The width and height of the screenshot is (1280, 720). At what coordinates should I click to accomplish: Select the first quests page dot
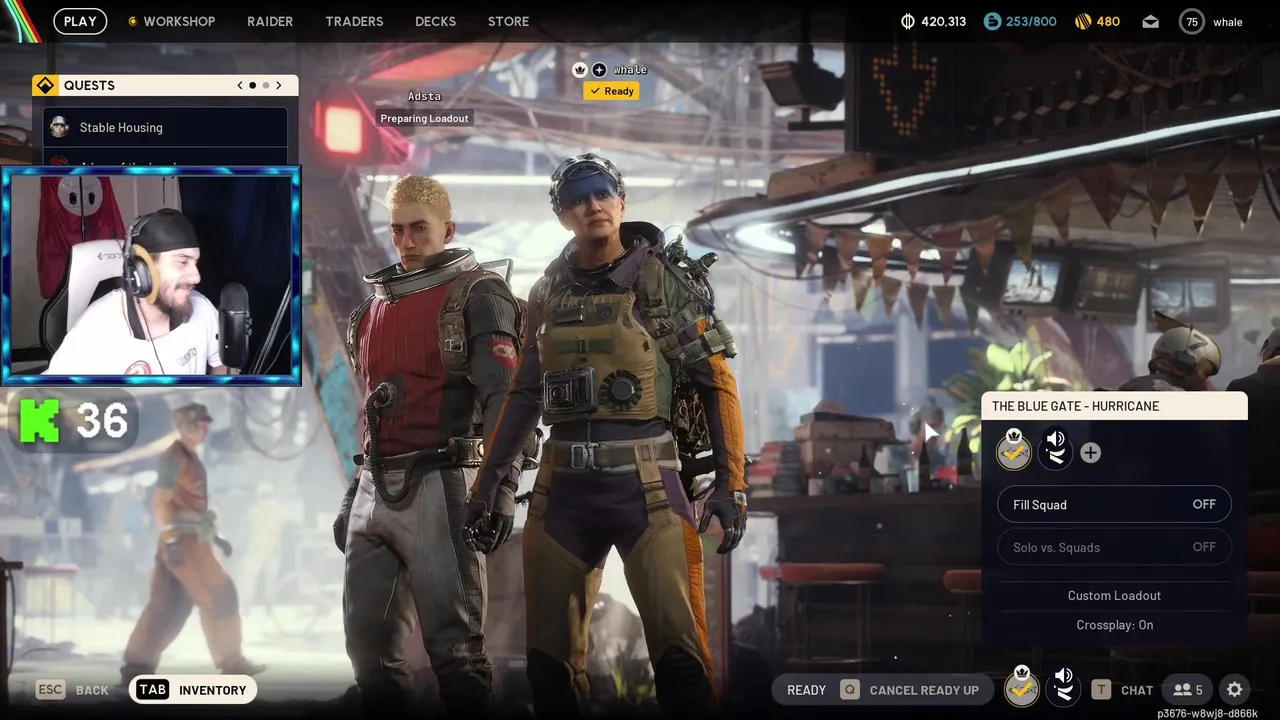[x=252, y=85]
